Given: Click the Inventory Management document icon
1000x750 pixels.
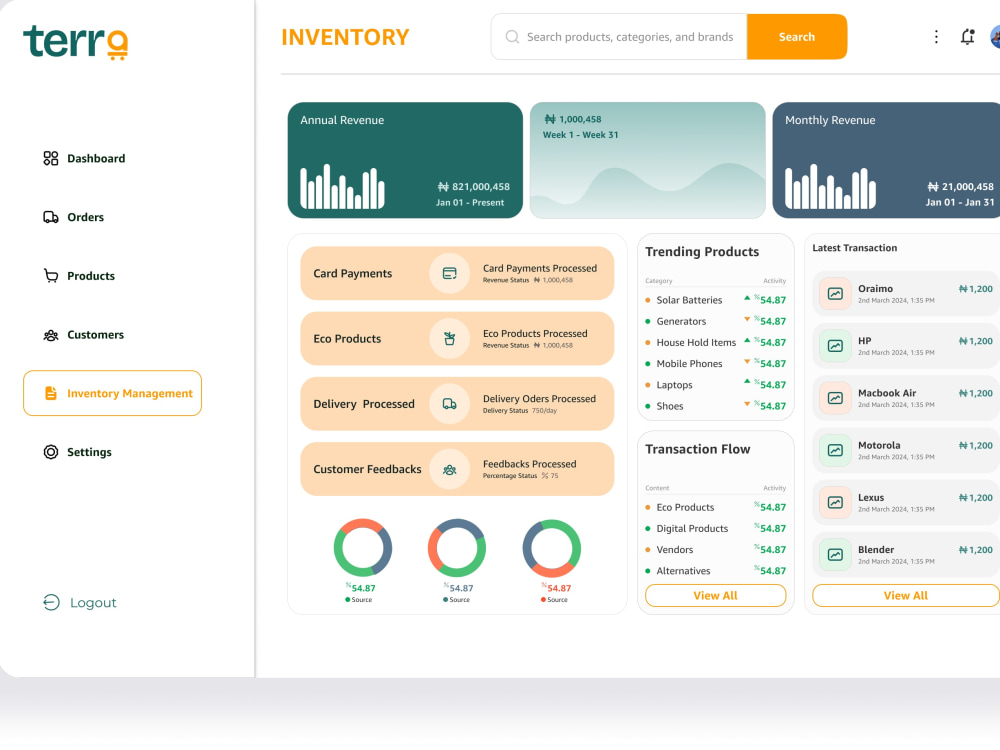Looking at the screenshot, I should coord(50,393).
